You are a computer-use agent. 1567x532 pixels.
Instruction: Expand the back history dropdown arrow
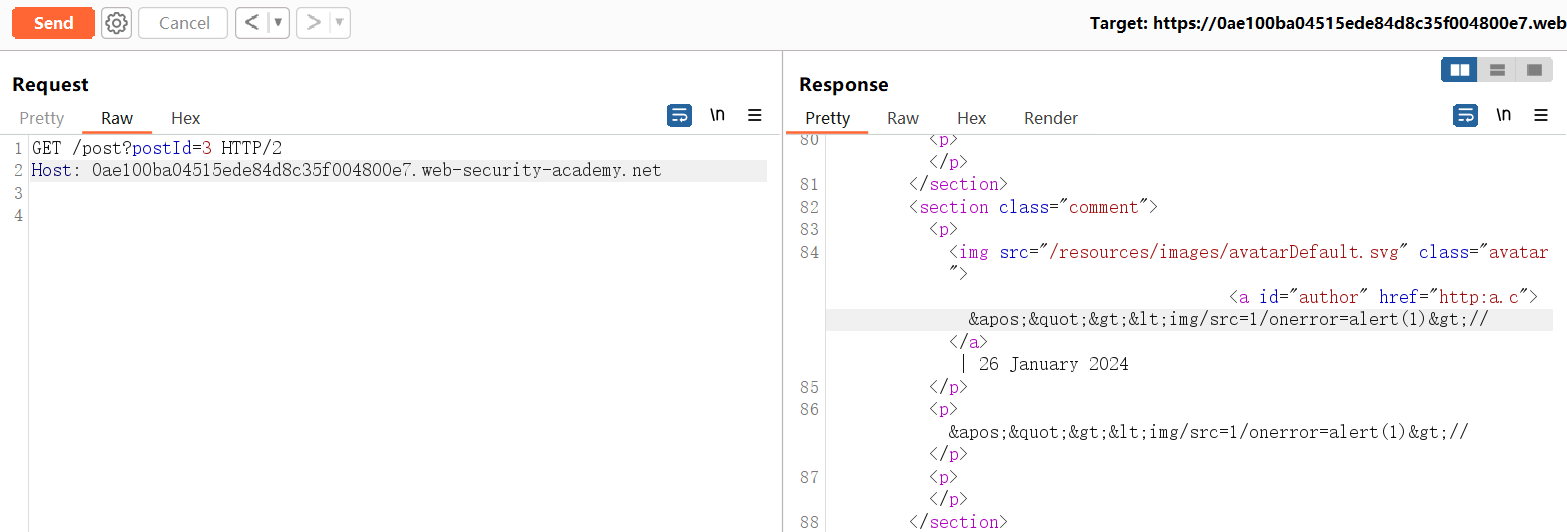point(278,23)
